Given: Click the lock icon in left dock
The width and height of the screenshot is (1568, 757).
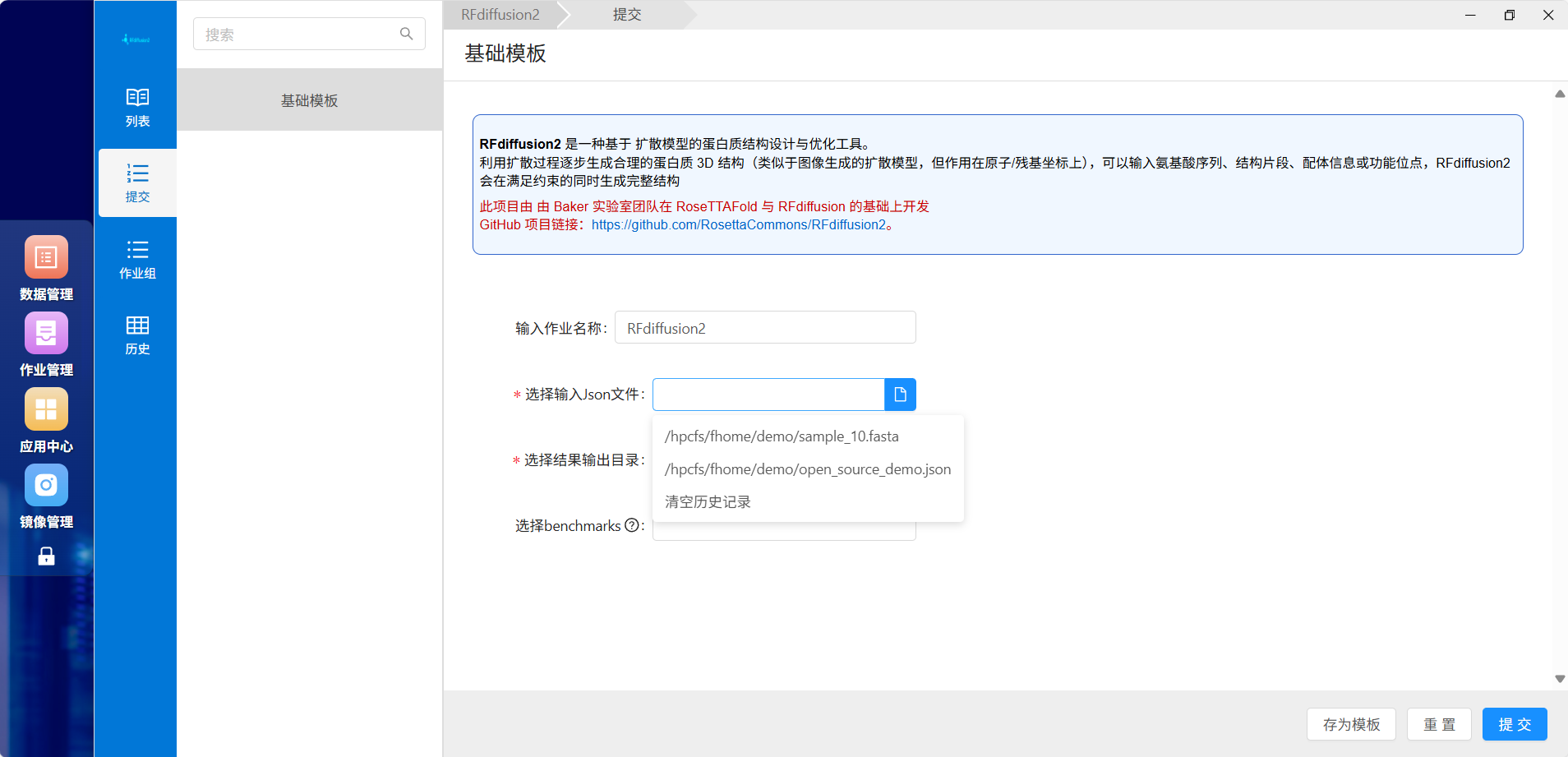Looking at the screenshot, I should coord(46,556).
